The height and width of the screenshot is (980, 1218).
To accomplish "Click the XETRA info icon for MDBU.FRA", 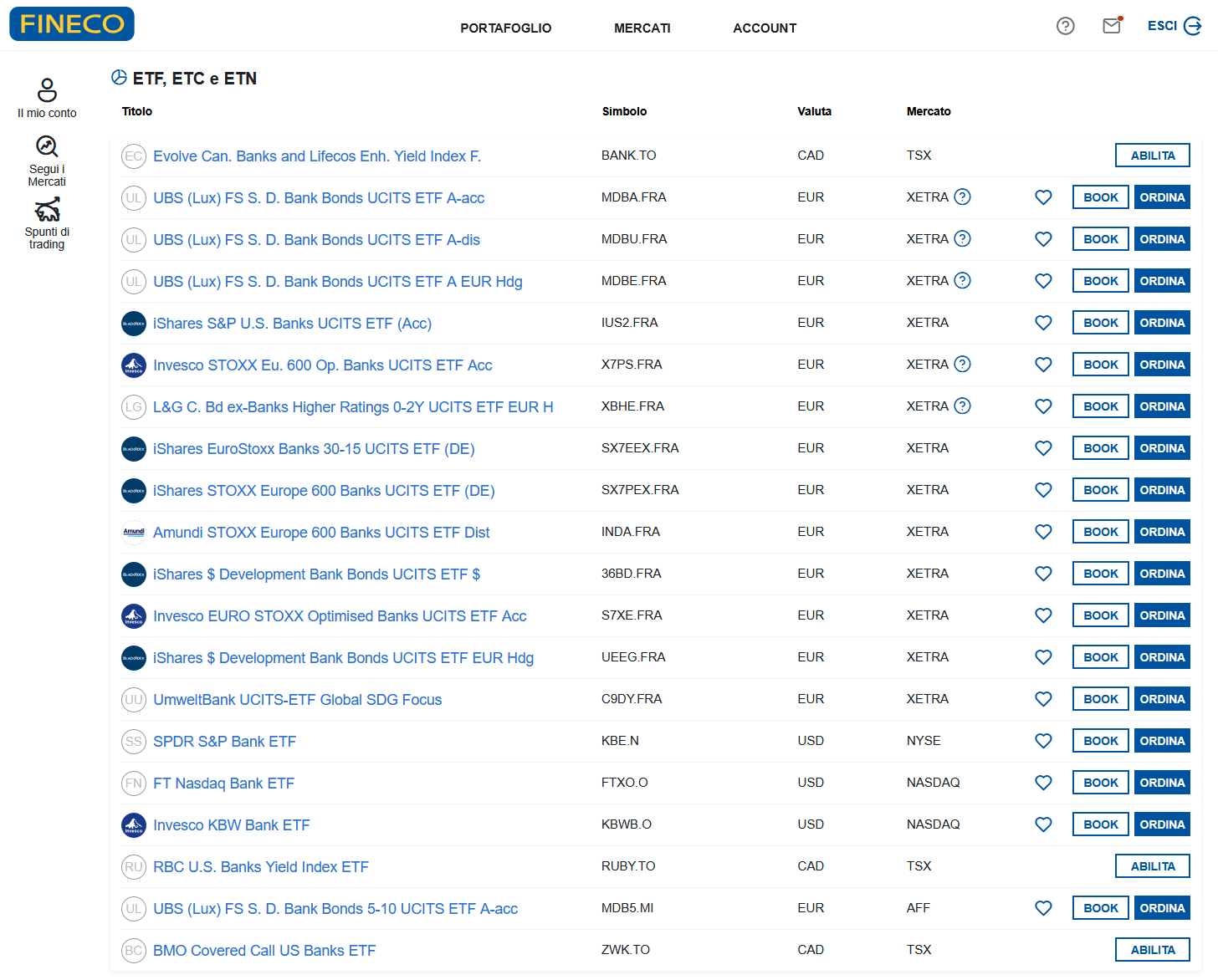I will click(x=963, y=239).
